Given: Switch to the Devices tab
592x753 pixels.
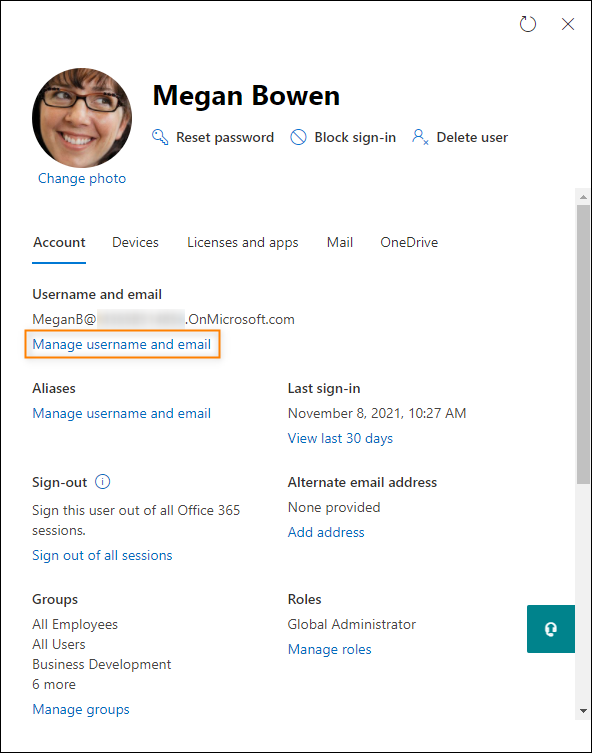Looking at the screenshot, I should pos(135,243).
